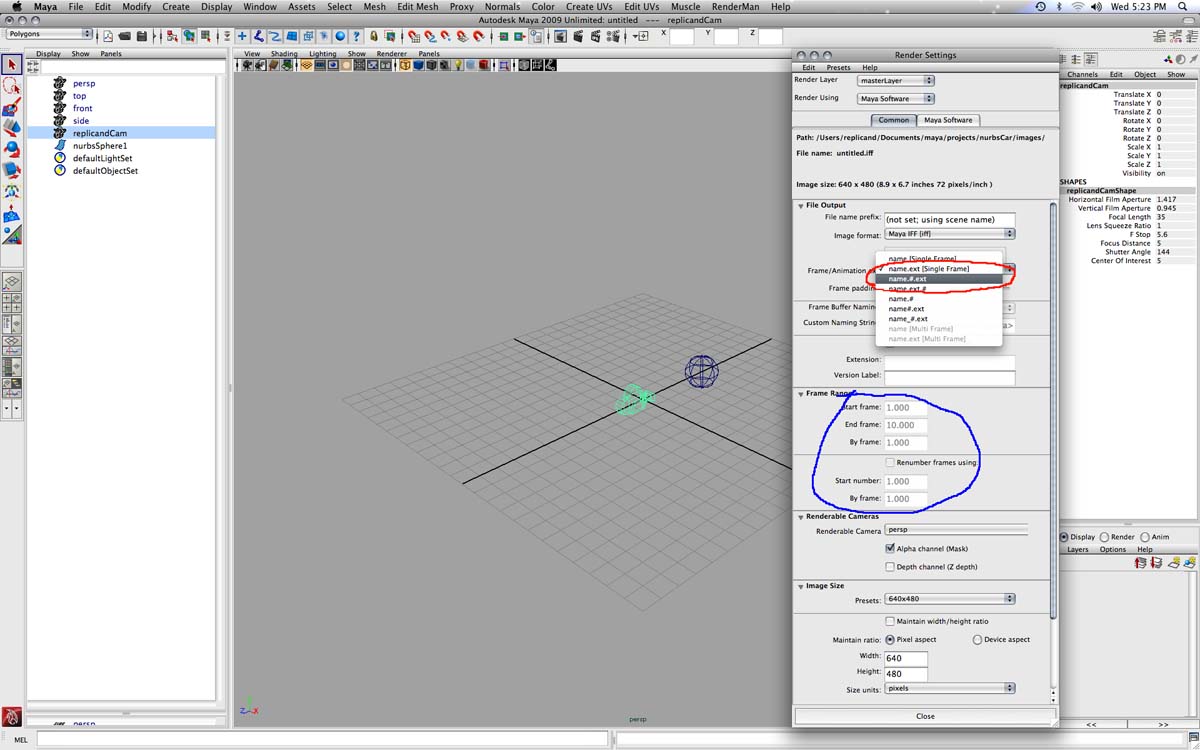Switch to the Maya Software tab
This screenshot has height=750, width=1200.
(x=946, y=120)
